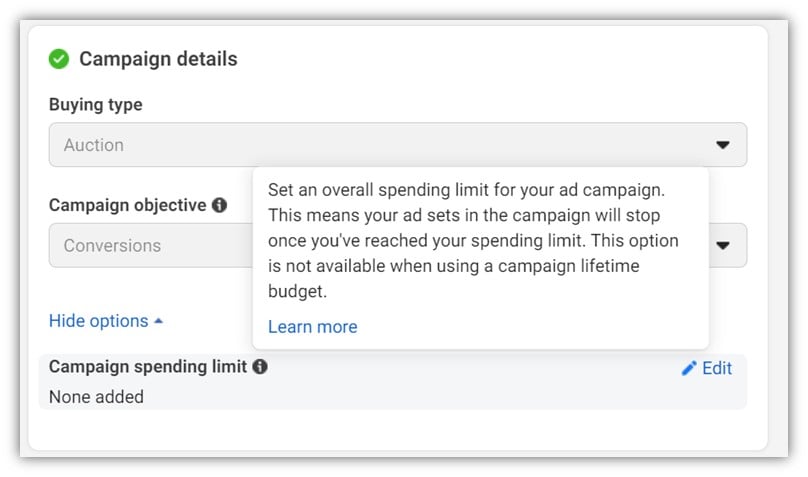Open the Buying type Auction field
The width and height of the screenshot is (808, 477).
tap(397, 145)
